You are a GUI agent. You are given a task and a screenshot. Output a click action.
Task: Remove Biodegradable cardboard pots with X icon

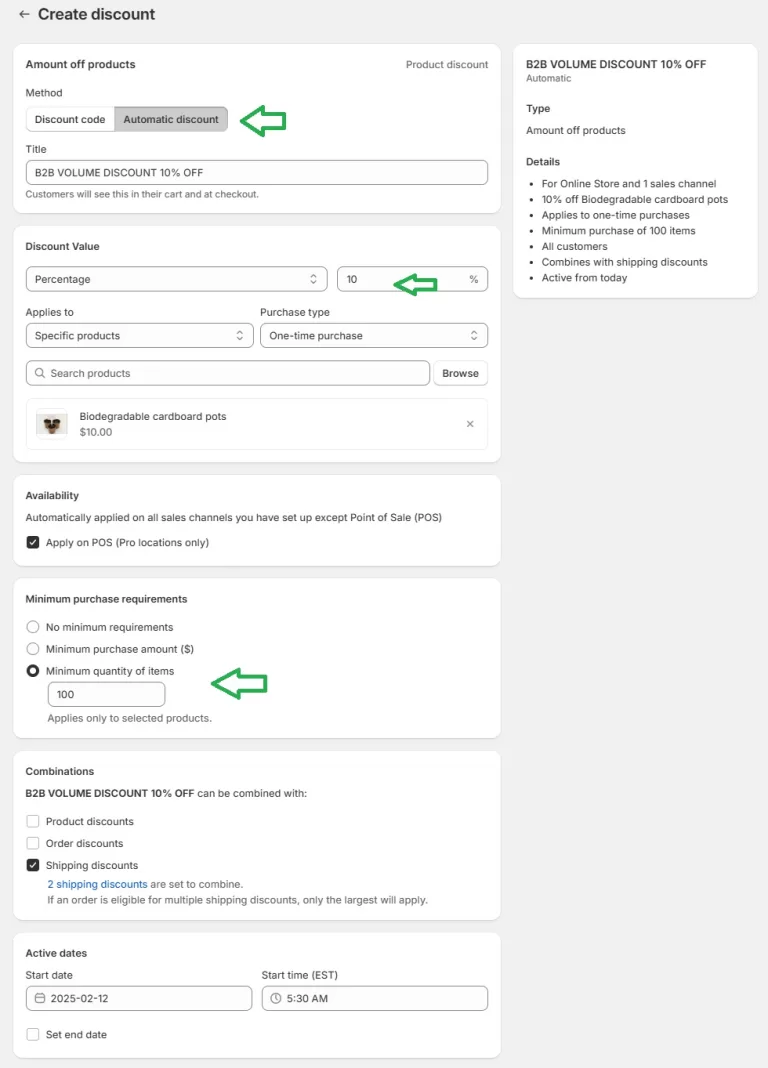click(470, 424)
